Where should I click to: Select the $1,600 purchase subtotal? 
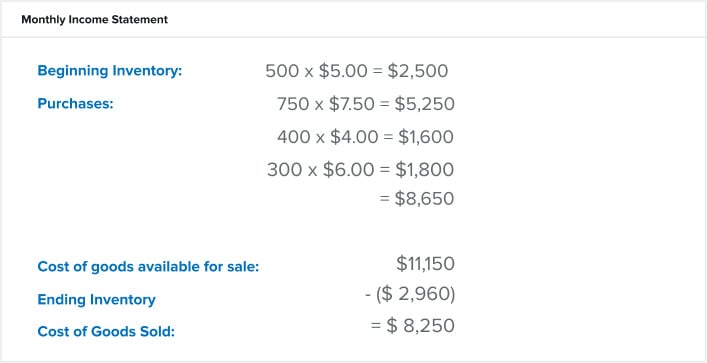tap(426, 137)
